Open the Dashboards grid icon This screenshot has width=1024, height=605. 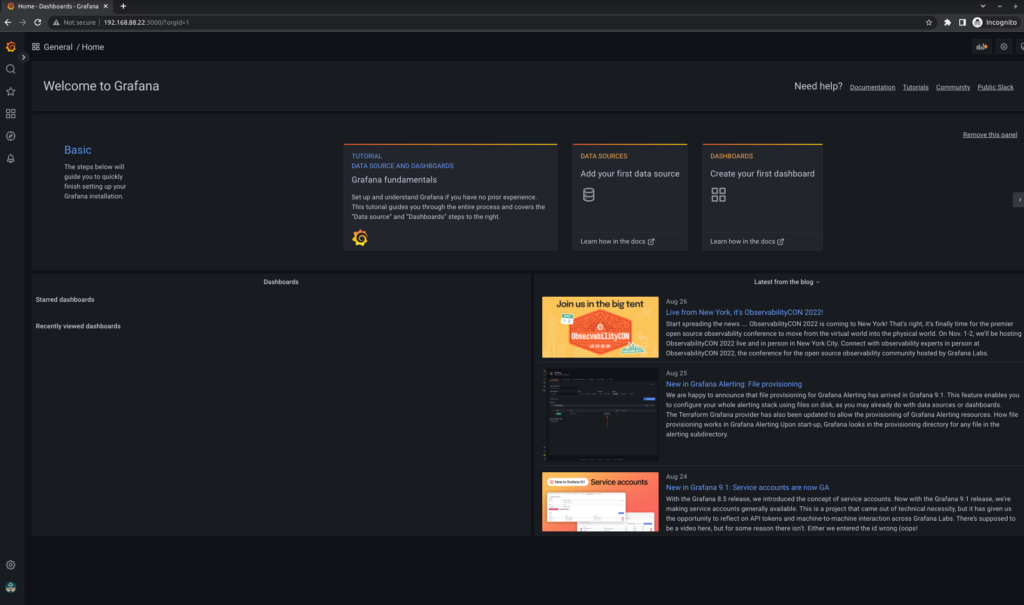(10, 113)
